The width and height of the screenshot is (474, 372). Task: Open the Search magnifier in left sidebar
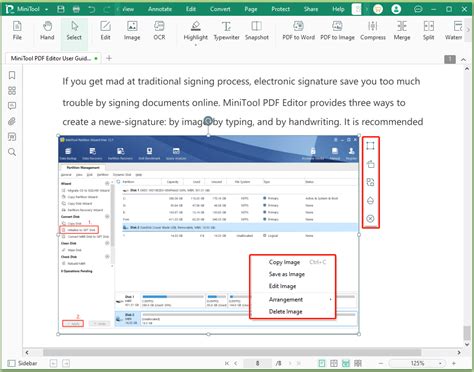click(12, 152)
